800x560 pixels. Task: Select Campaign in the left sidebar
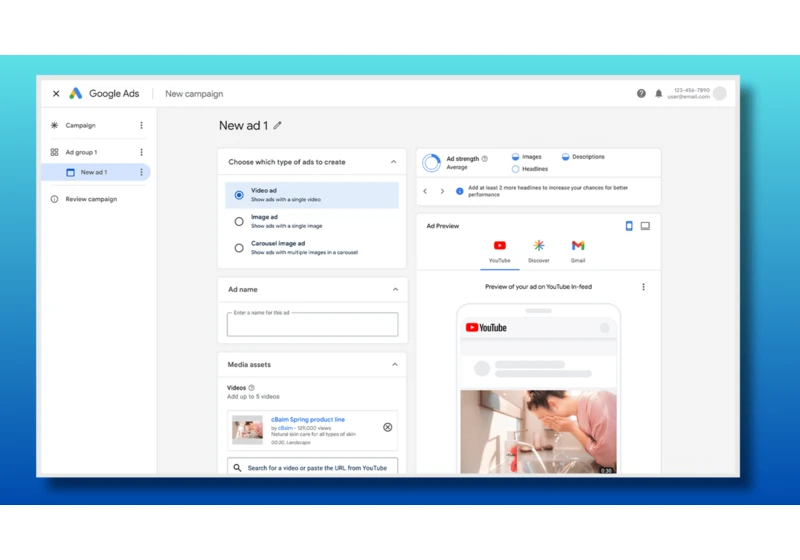click(80, 125)
